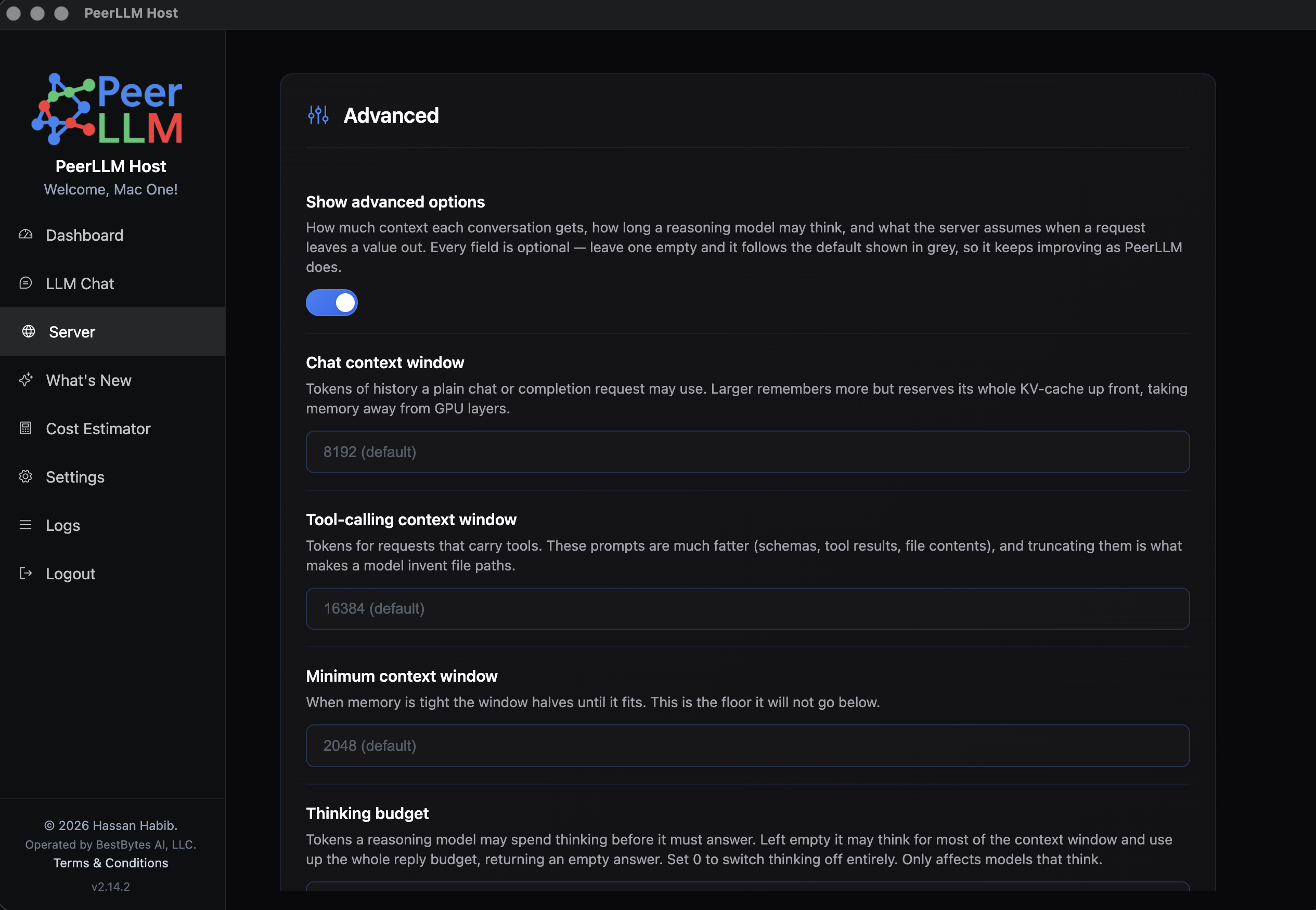Click the Cost Estimator calculator icon

click(x=25, y=428)
